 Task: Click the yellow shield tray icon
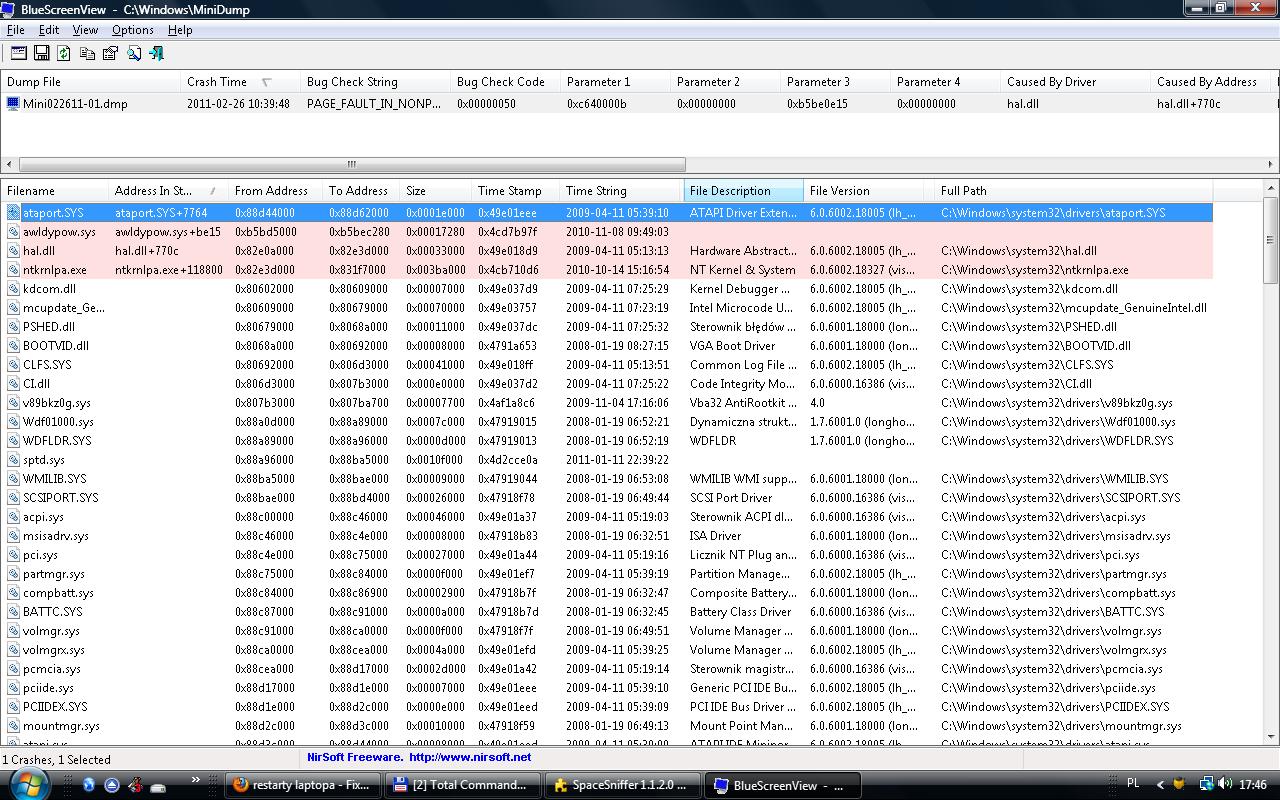coord(1180,785)
